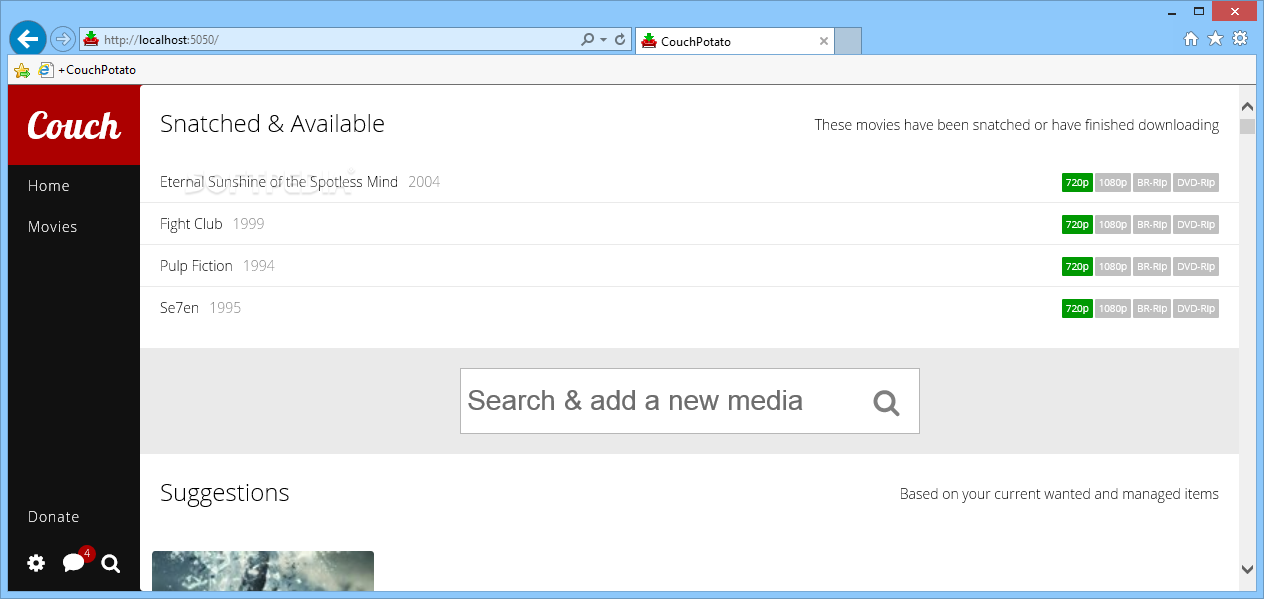Open the Pulp Fiction movie row
This screenshot has width=1264, height=599.
tap(689, 266)
